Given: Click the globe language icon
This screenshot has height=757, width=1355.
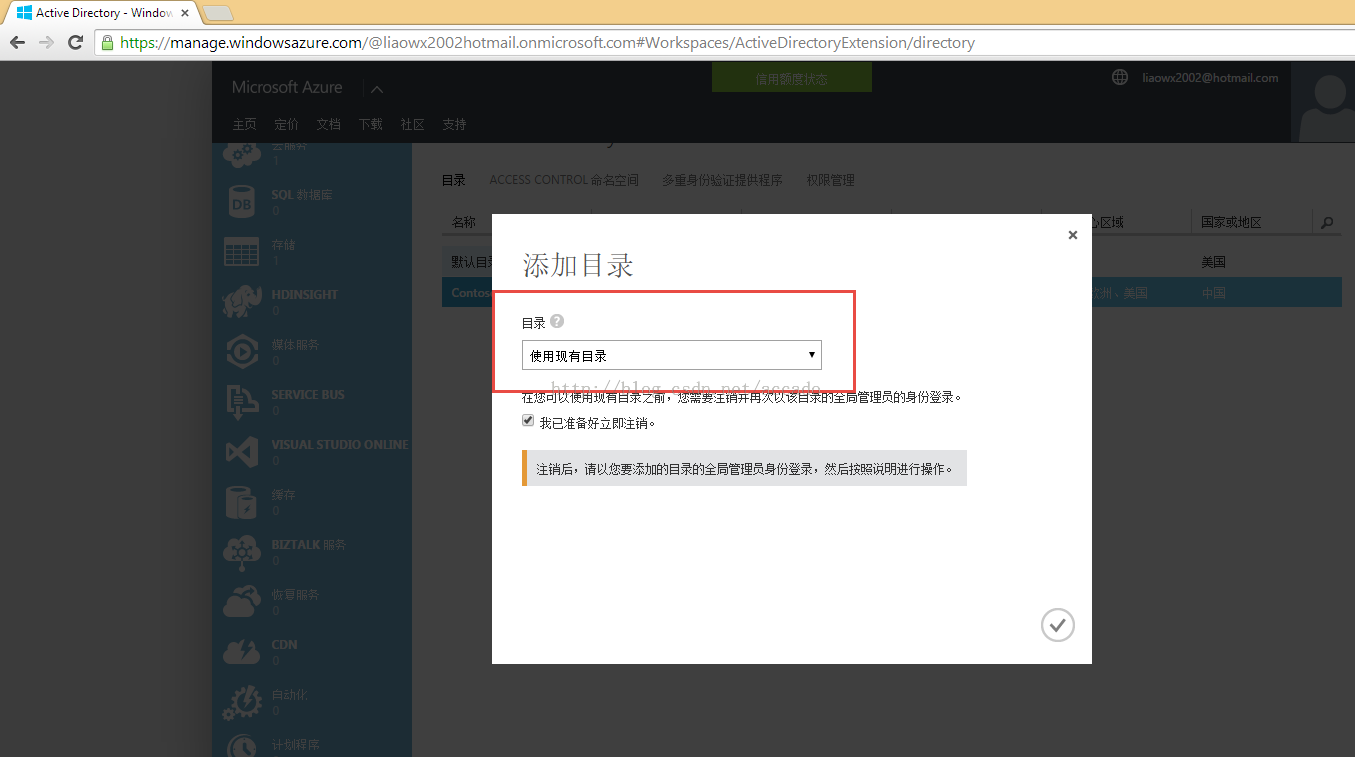Looking at the screenshot, I should click(x=1120, y=78).
